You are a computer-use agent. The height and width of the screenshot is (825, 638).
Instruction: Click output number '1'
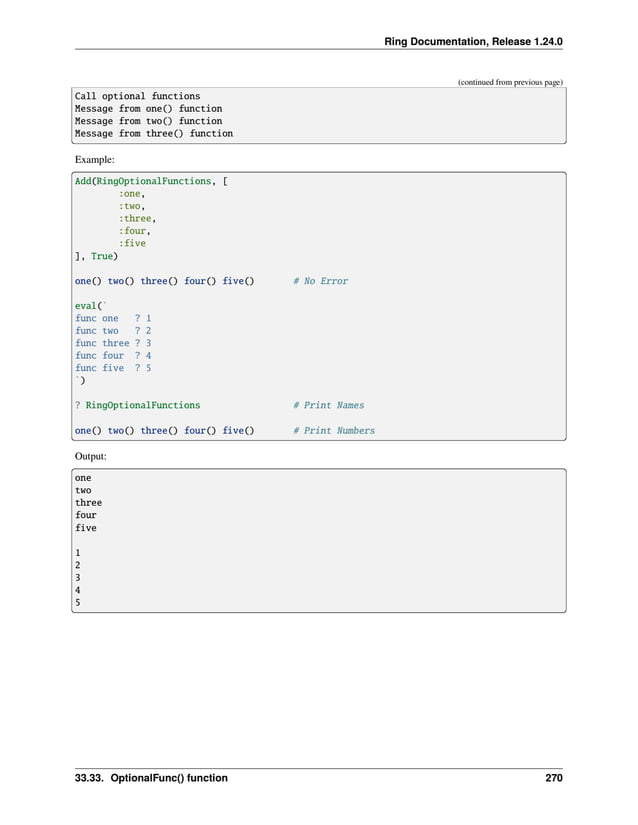tap(78, 552)
